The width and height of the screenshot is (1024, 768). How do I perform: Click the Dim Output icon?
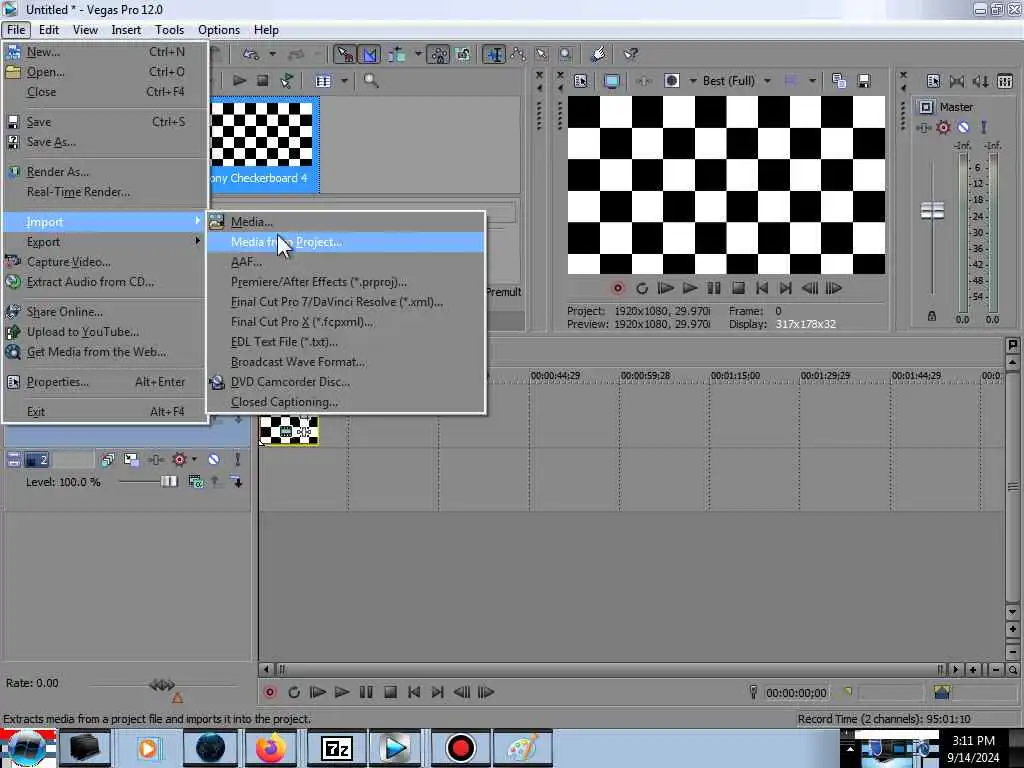980,81
